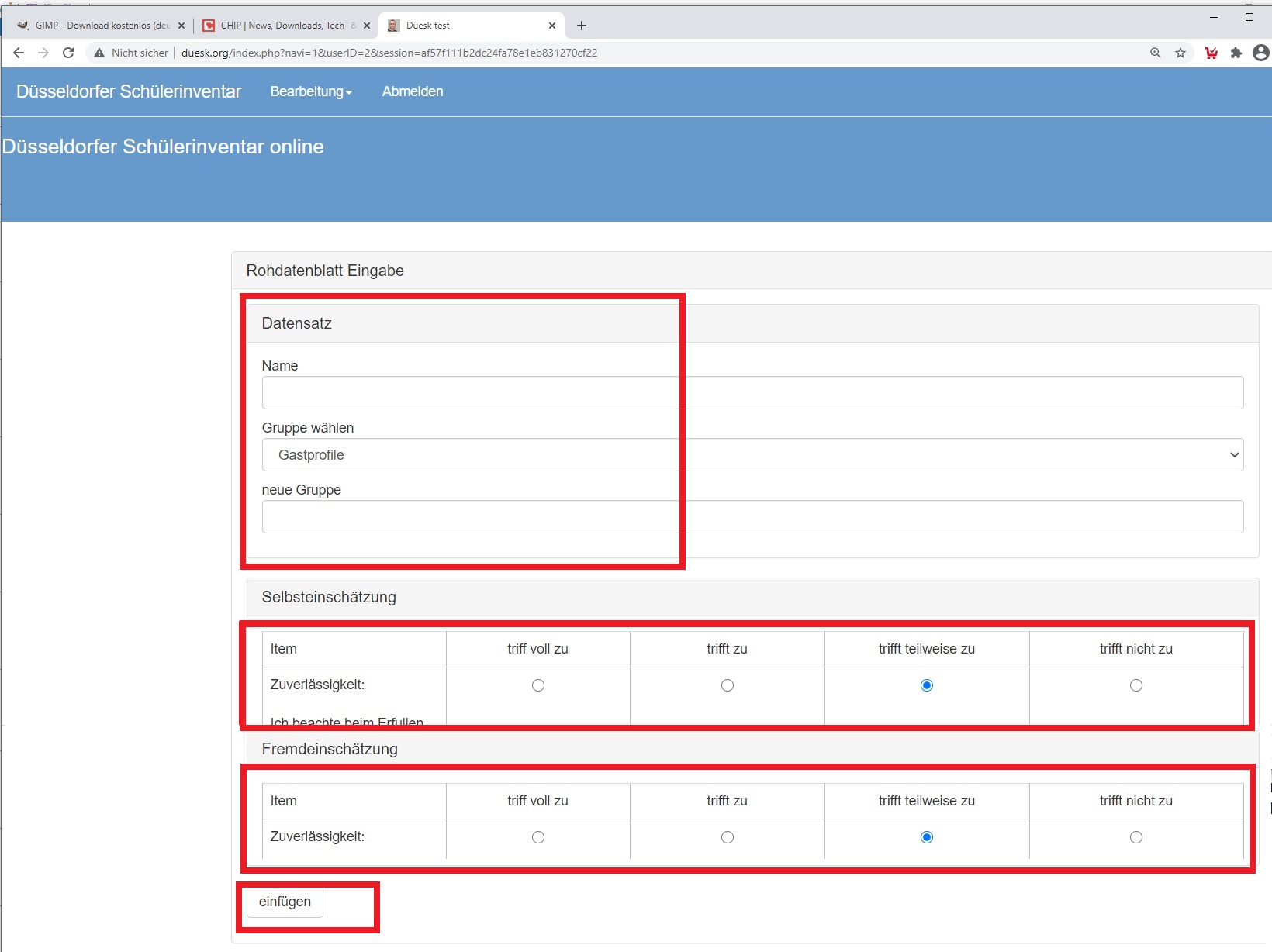Click the Düsseldorfer Schülerinventar brand link

129,91
